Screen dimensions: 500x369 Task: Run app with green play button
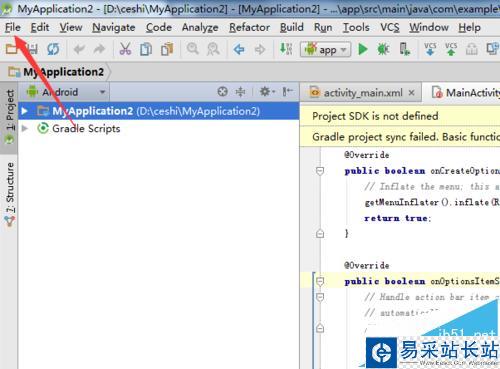363,50
